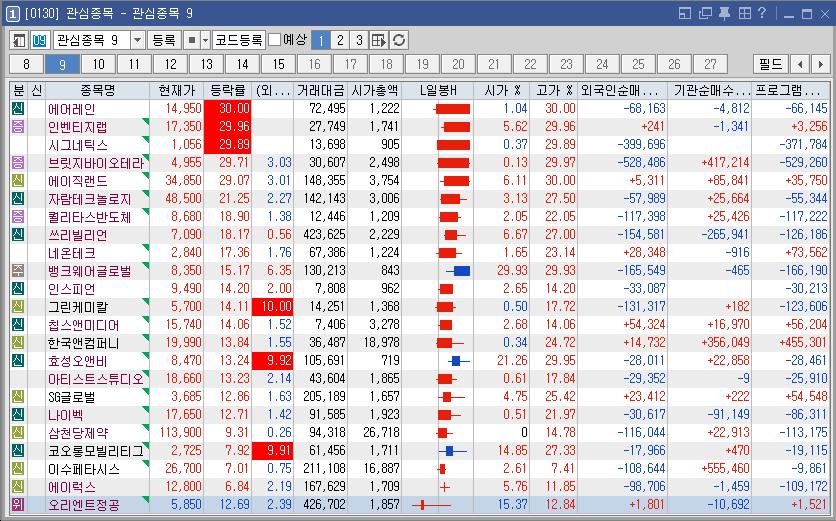Select view mode 1 toggle

coord(320,40)
